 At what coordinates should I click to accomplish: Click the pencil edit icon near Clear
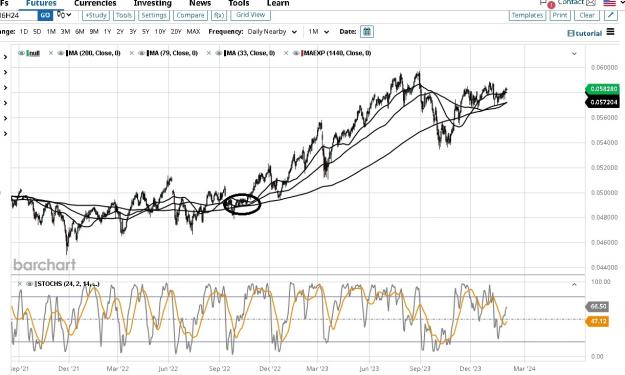click(x=611, y=15)
